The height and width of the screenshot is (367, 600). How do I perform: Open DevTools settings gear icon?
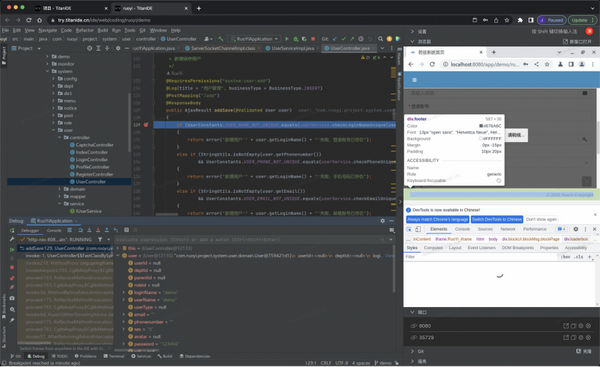tap(576, 229)
